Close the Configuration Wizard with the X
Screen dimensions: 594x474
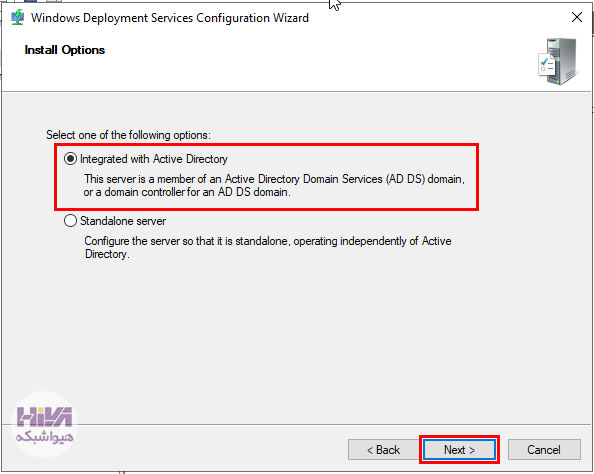click(x=577, y=17)
